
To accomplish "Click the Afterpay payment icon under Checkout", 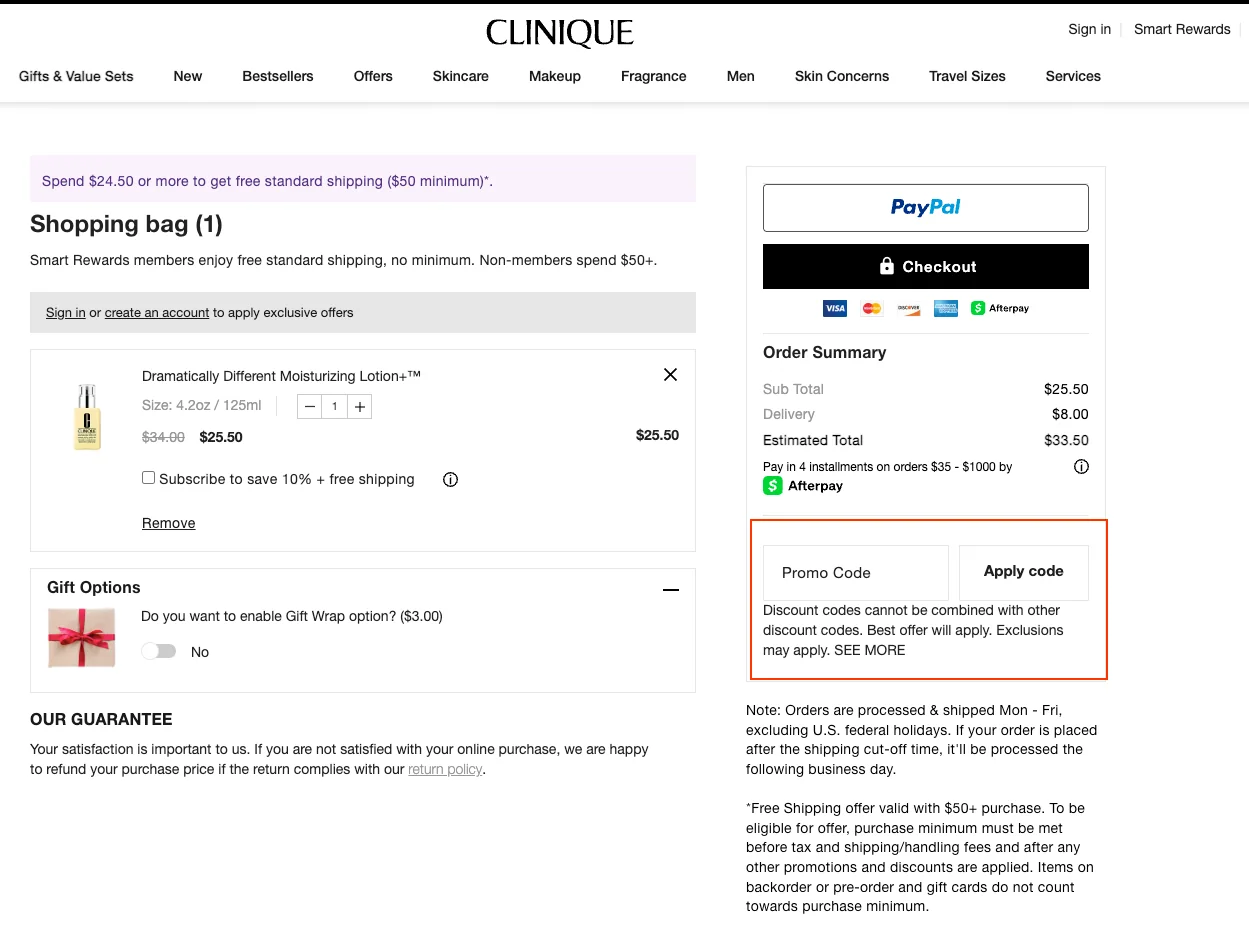I will 1000,308.
